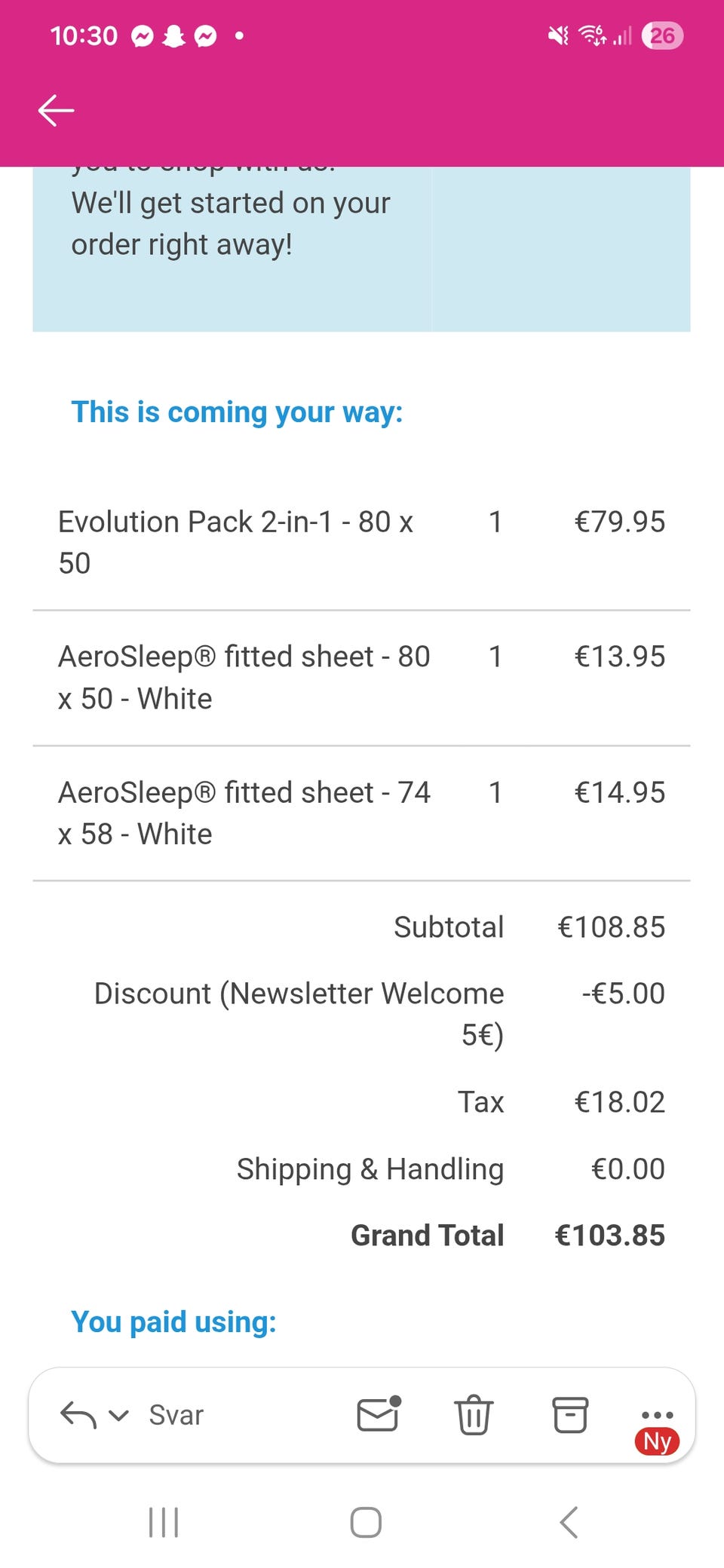724x1568 pixels.
Task: Open more options three-dot menu
Action: [657, 1415]
